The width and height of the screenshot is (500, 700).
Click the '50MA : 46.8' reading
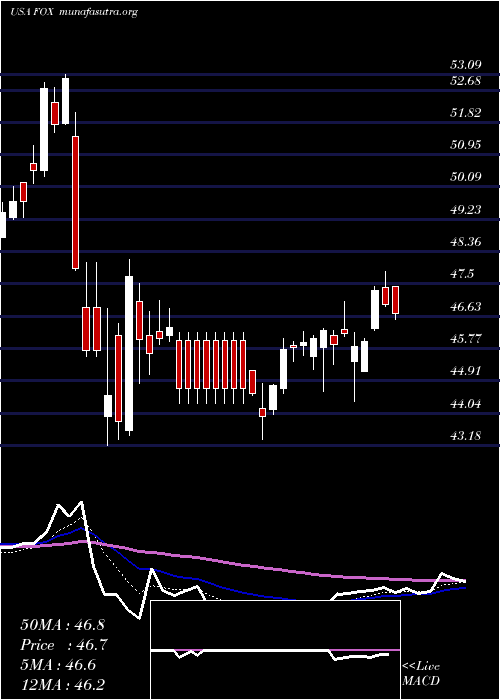pyautogui.click(x=62, y=625)
